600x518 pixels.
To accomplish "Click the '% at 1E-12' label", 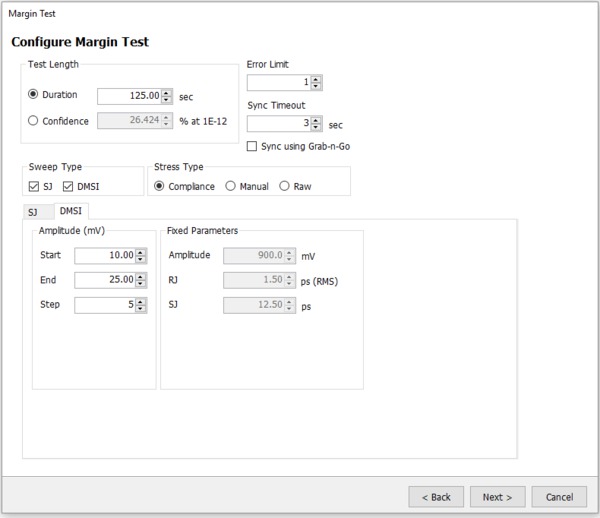I will pos(203,121).
